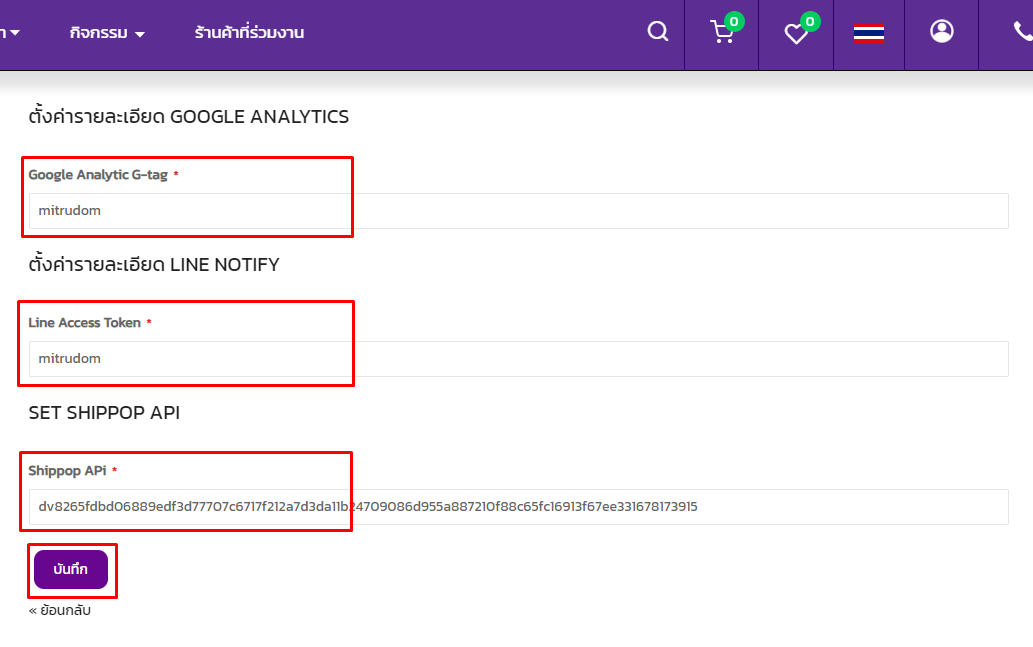Open the search icon in header
The height and width of the screenshot is (647, 1033).
(657, 32)
